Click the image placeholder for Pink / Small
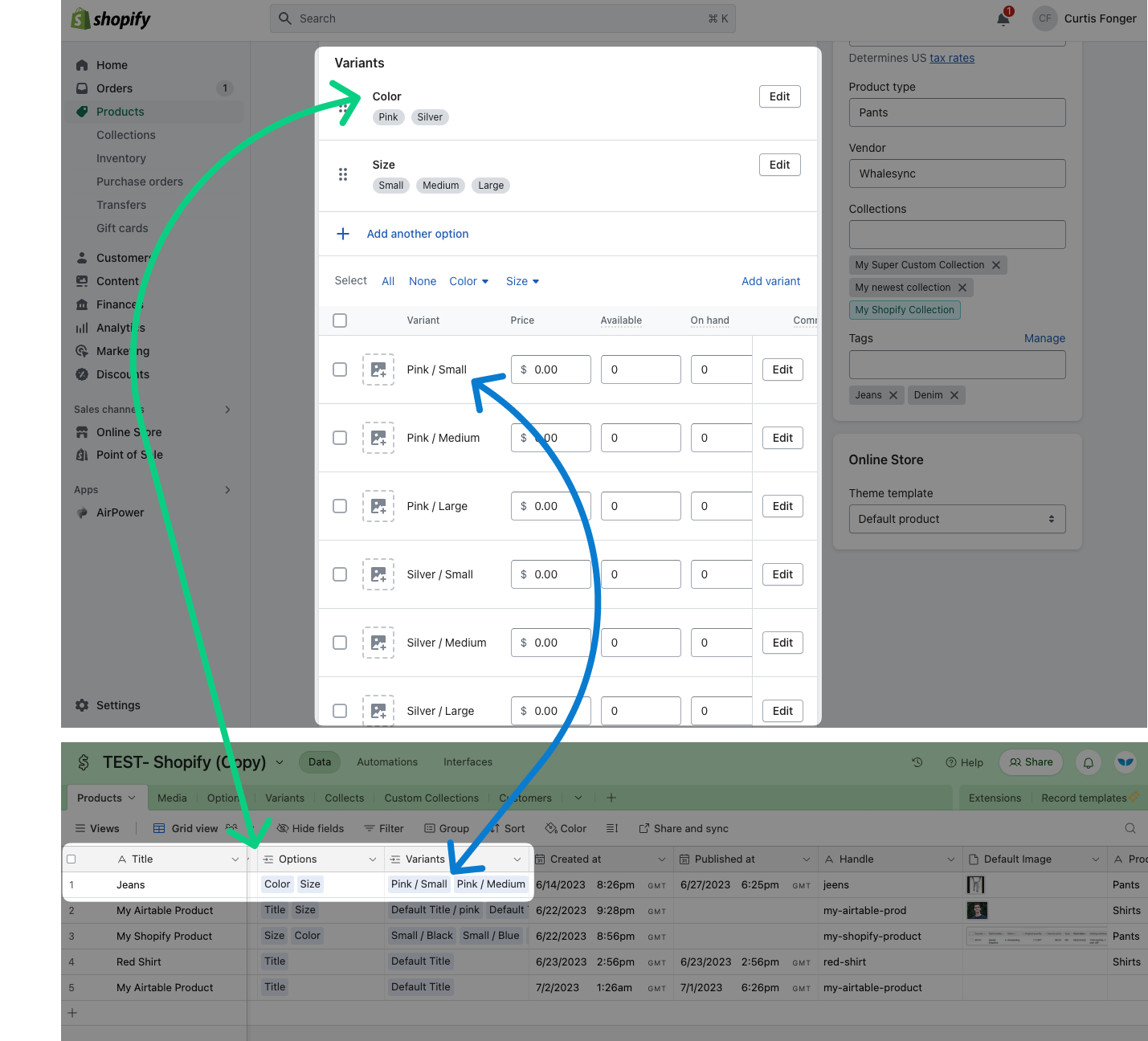Image resolution: width=1148 pixels, height=1041 pixels. (x=378, y=369)
